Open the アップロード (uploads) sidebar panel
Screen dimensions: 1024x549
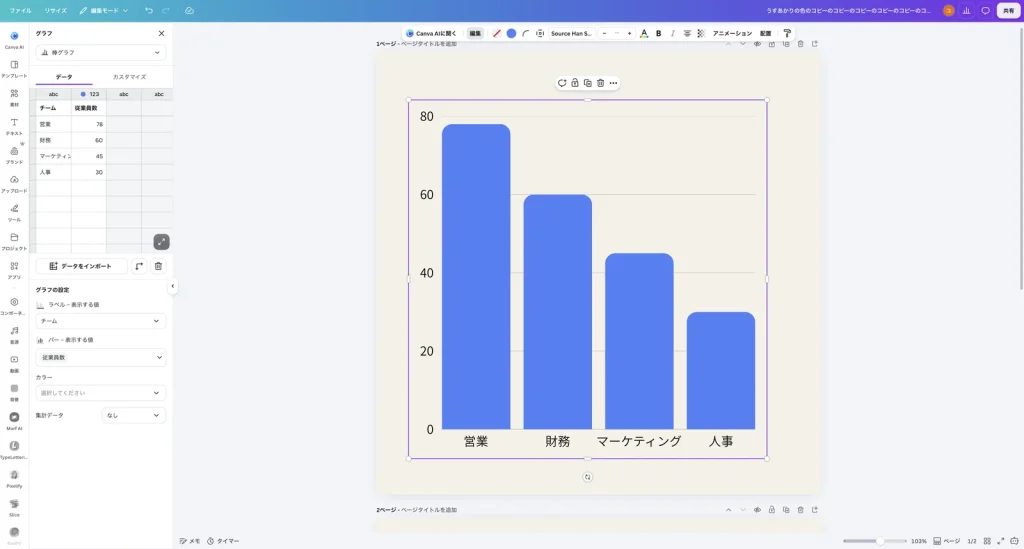14,183
